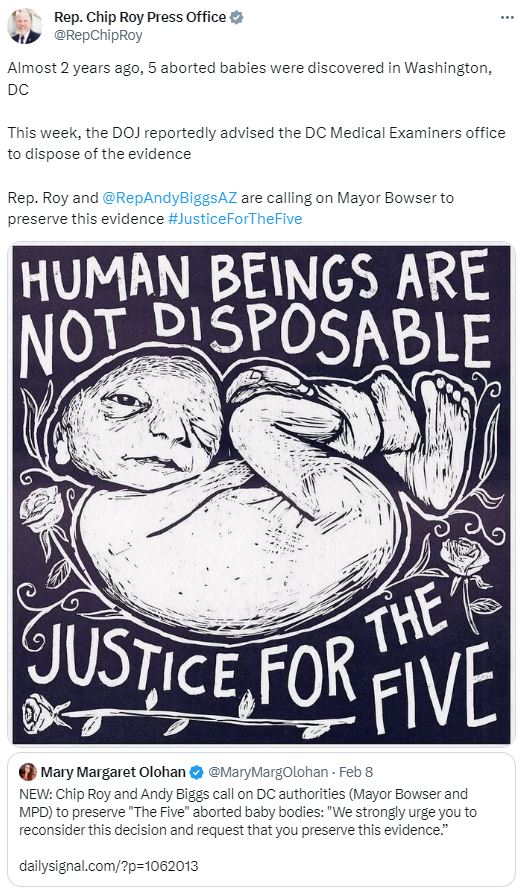
Task: Open the three-dot more options menu
Action: tap(506, 18)
